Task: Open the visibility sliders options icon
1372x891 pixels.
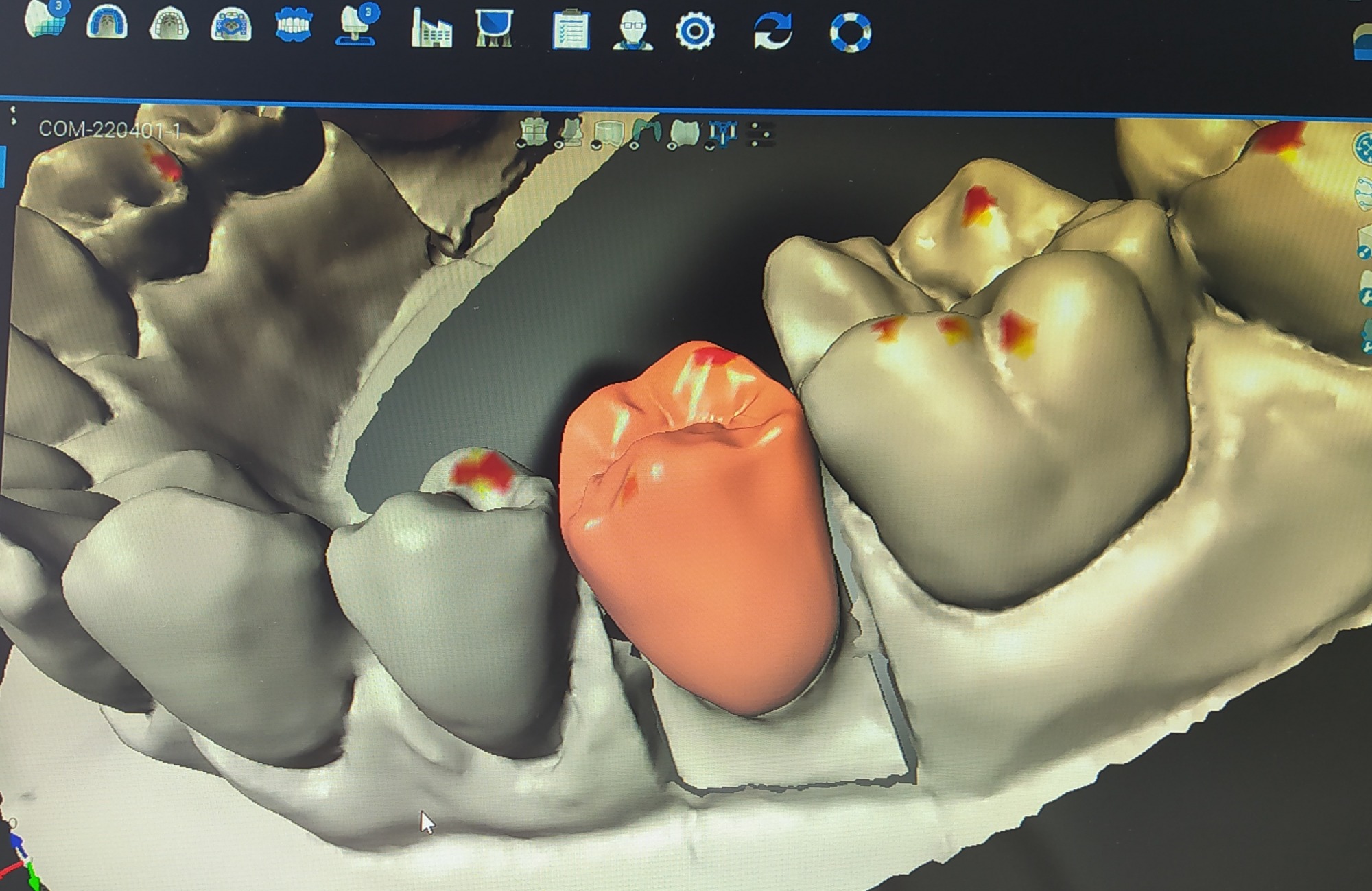Action: (x=759, y=134)
